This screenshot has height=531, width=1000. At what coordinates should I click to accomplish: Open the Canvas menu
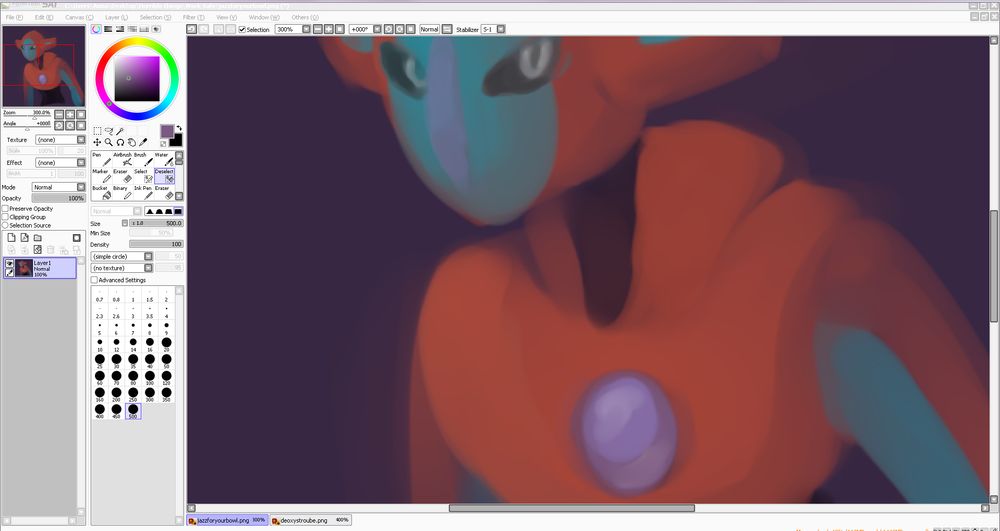point(78,17)
